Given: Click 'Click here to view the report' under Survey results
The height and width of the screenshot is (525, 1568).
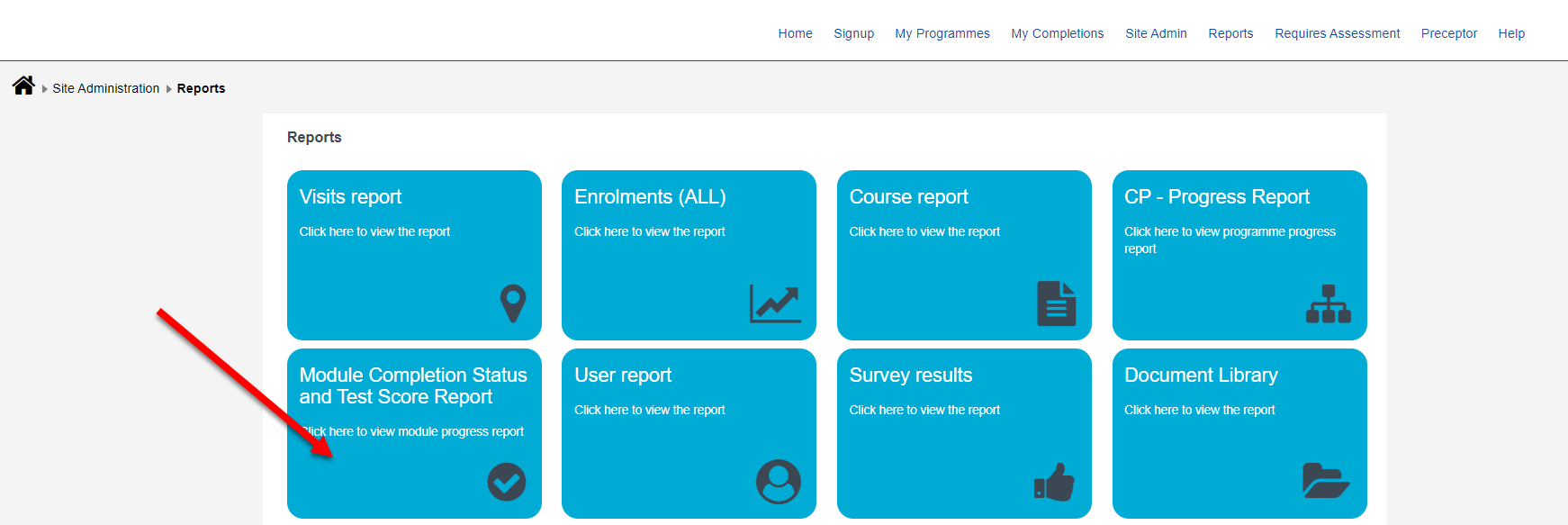Looking at the screenshot, I should [924, 410].
